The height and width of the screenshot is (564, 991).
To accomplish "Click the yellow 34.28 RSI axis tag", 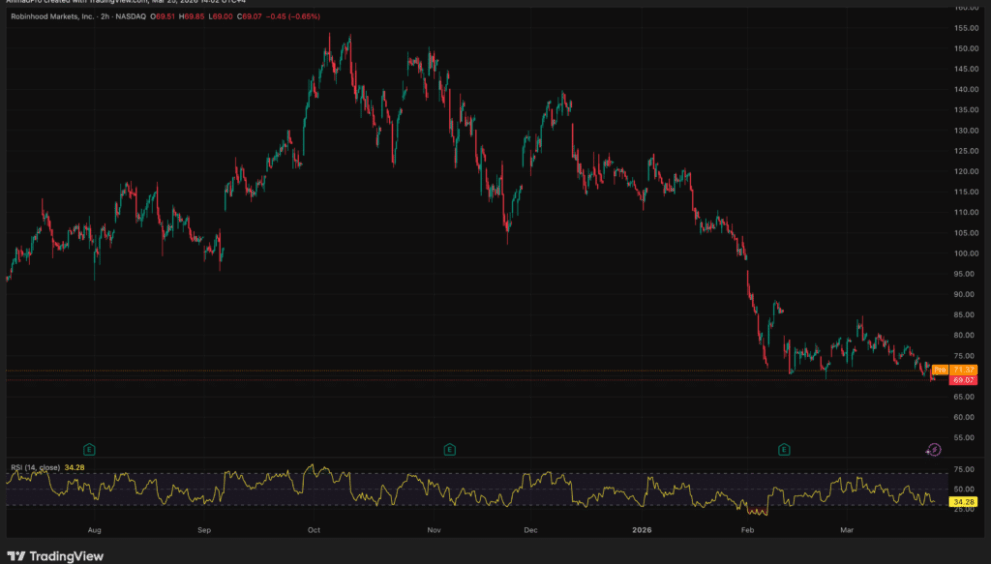I will (963, 500).
